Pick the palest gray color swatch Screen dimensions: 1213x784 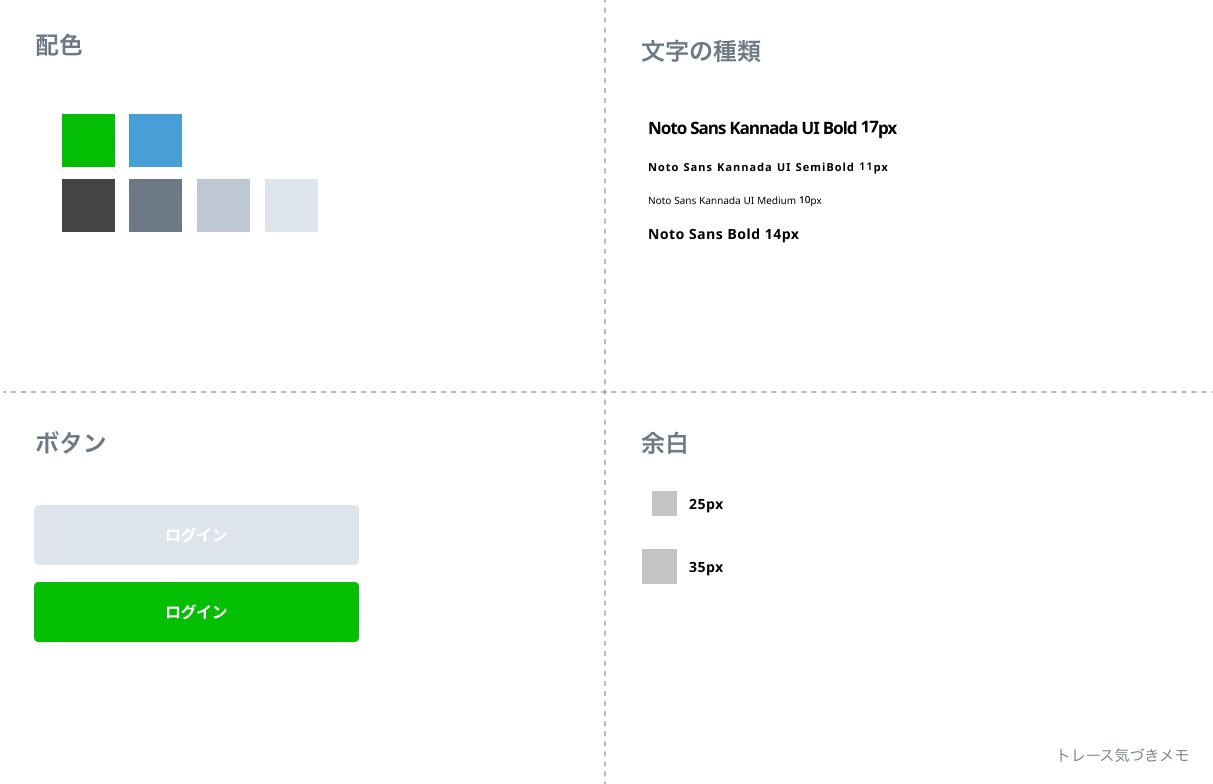[x=291, y=205]
